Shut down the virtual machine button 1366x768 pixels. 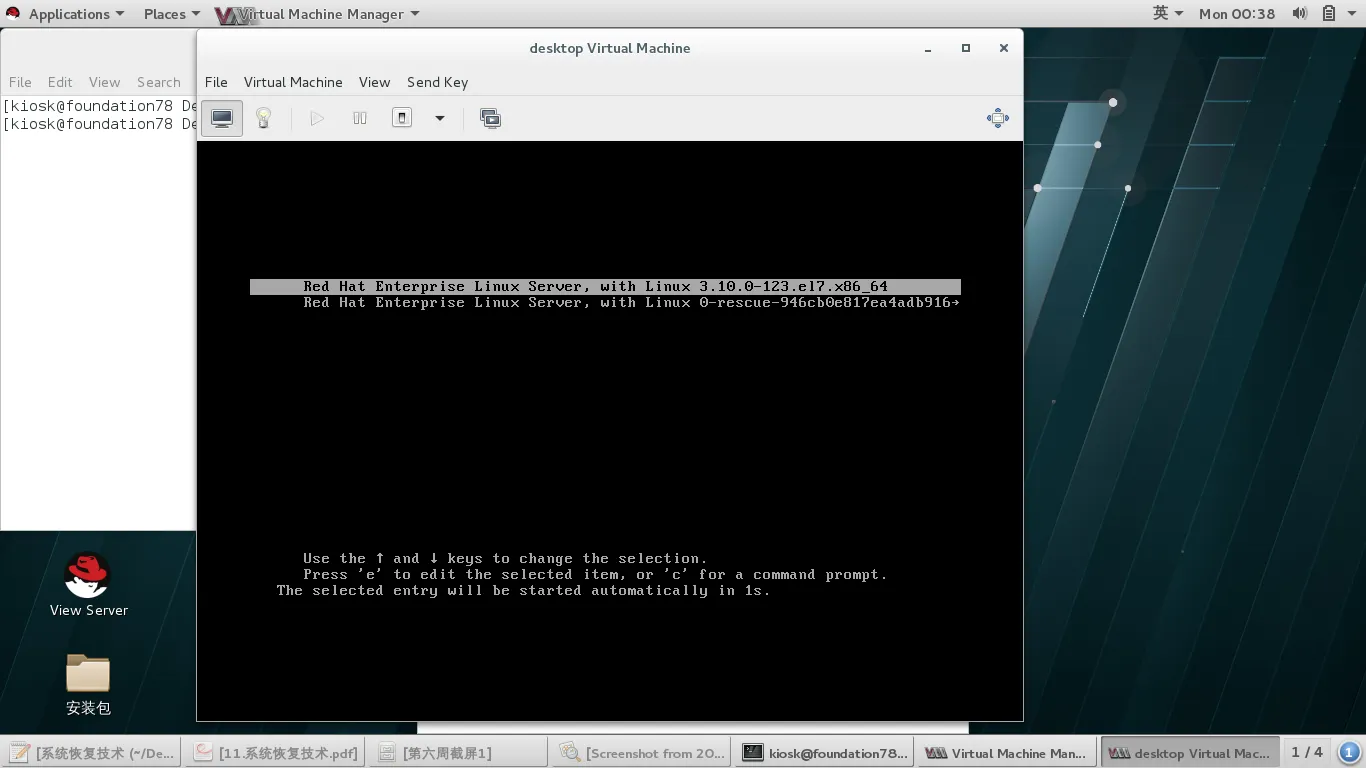pos(402,118)
